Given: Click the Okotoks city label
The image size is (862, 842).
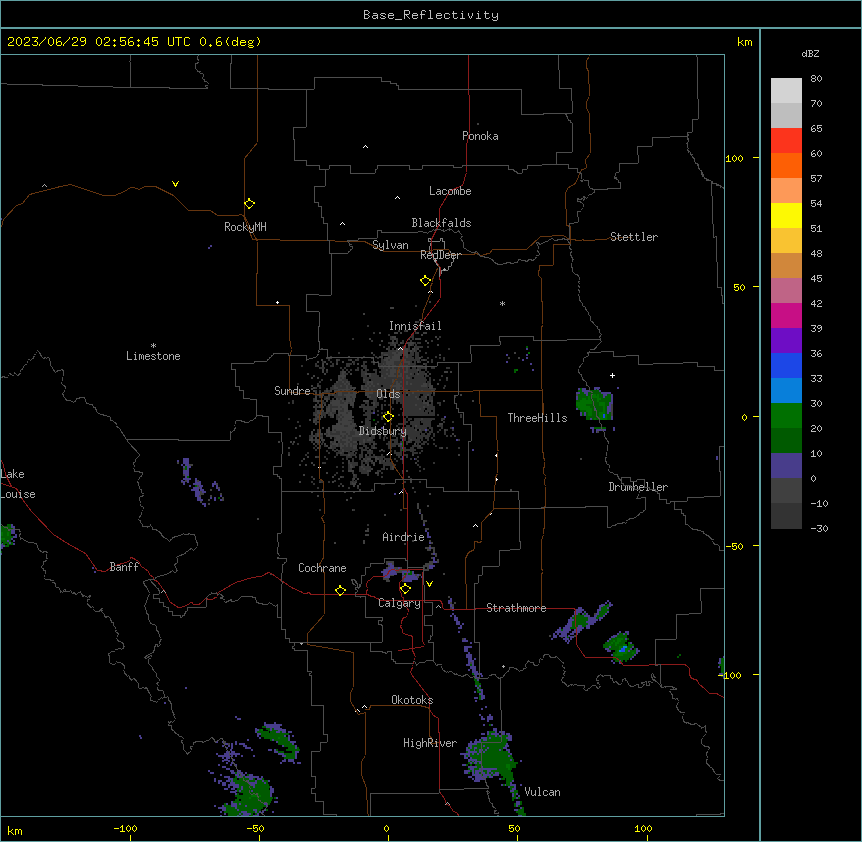Looking at the screenshot, I should 412,700.
